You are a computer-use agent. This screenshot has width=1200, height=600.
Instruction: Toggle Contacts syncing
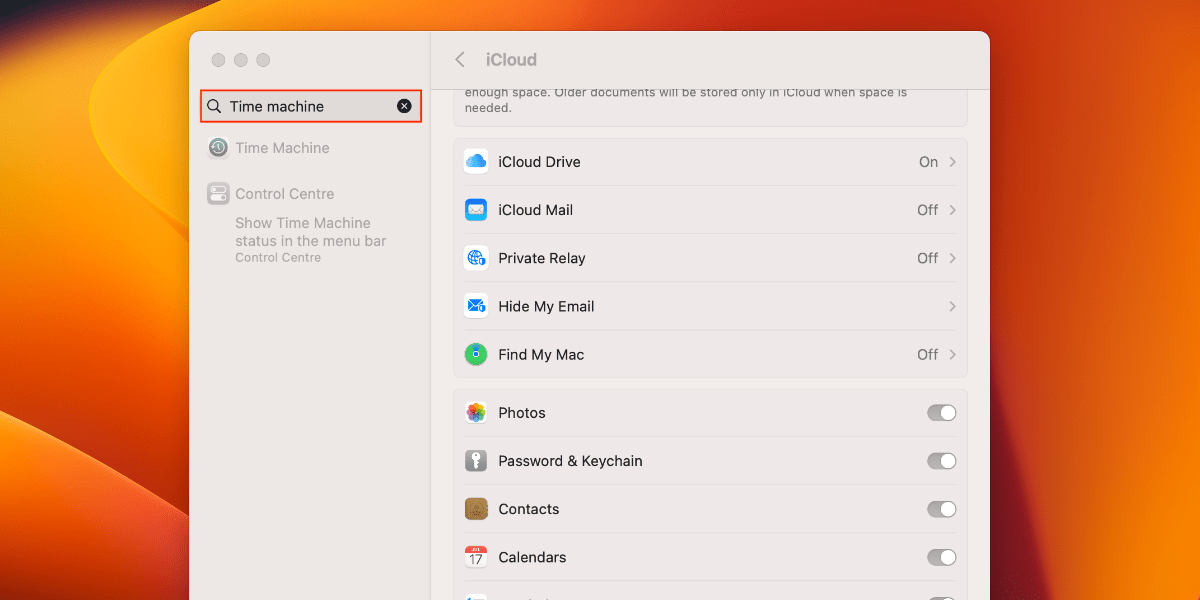point(941,508)
